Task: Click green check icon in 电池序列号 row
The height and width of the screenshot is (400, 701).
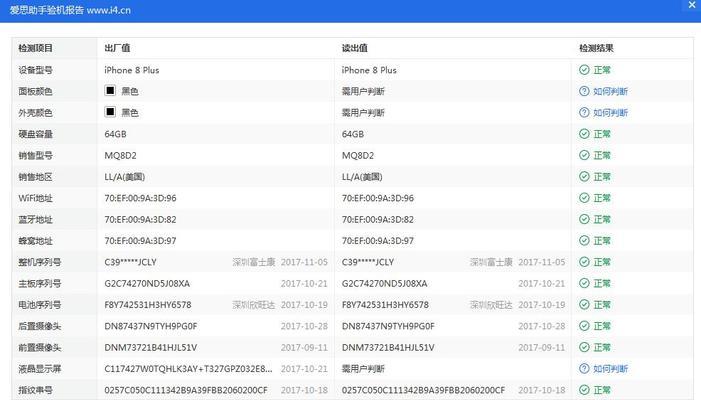Action: (584, 304)
